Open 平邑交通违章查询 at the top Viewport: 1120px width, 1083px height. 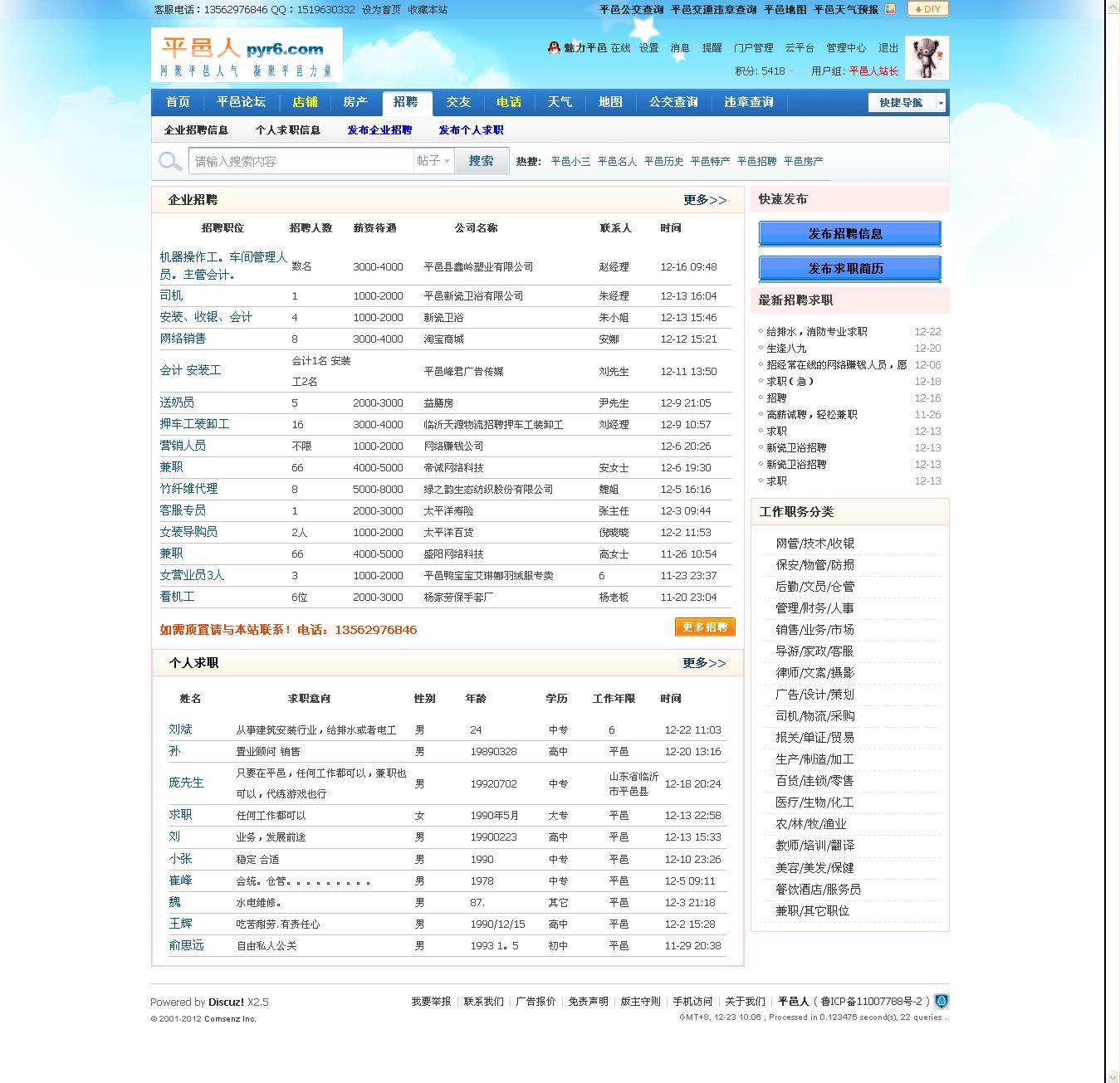click(714, 10)
